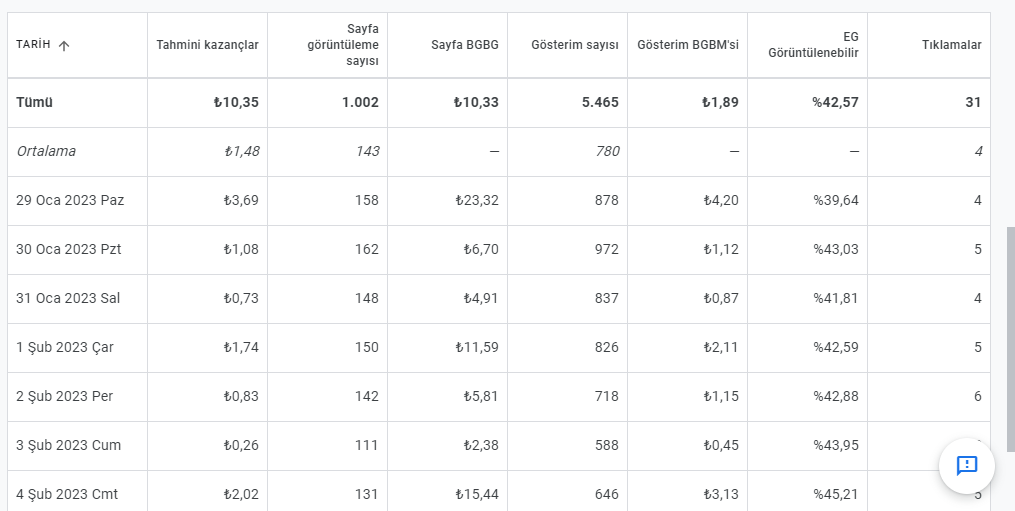
Task: Select the 4 Şub 2023 Cmt row
Action: 498,491
